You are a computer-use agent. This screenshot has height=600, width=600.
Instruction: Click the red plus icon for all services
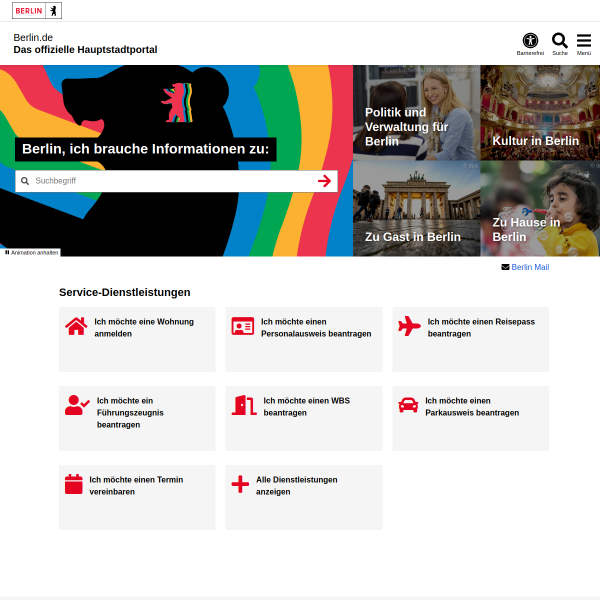tap(240, 484)
